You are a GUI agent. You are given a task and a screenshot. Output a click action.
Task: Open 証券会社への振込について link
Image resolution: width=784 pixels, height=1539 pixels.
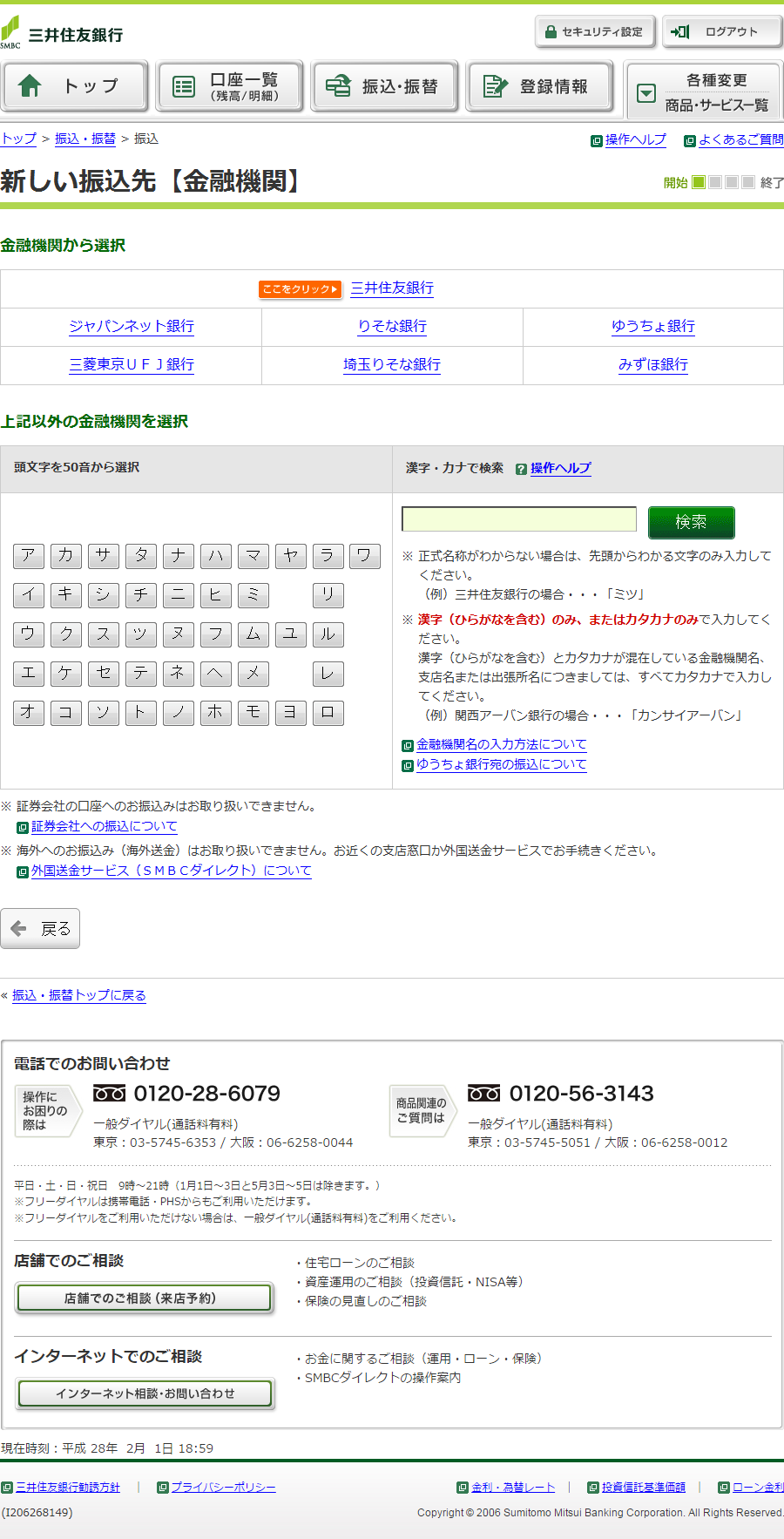(x=105, y=827)
